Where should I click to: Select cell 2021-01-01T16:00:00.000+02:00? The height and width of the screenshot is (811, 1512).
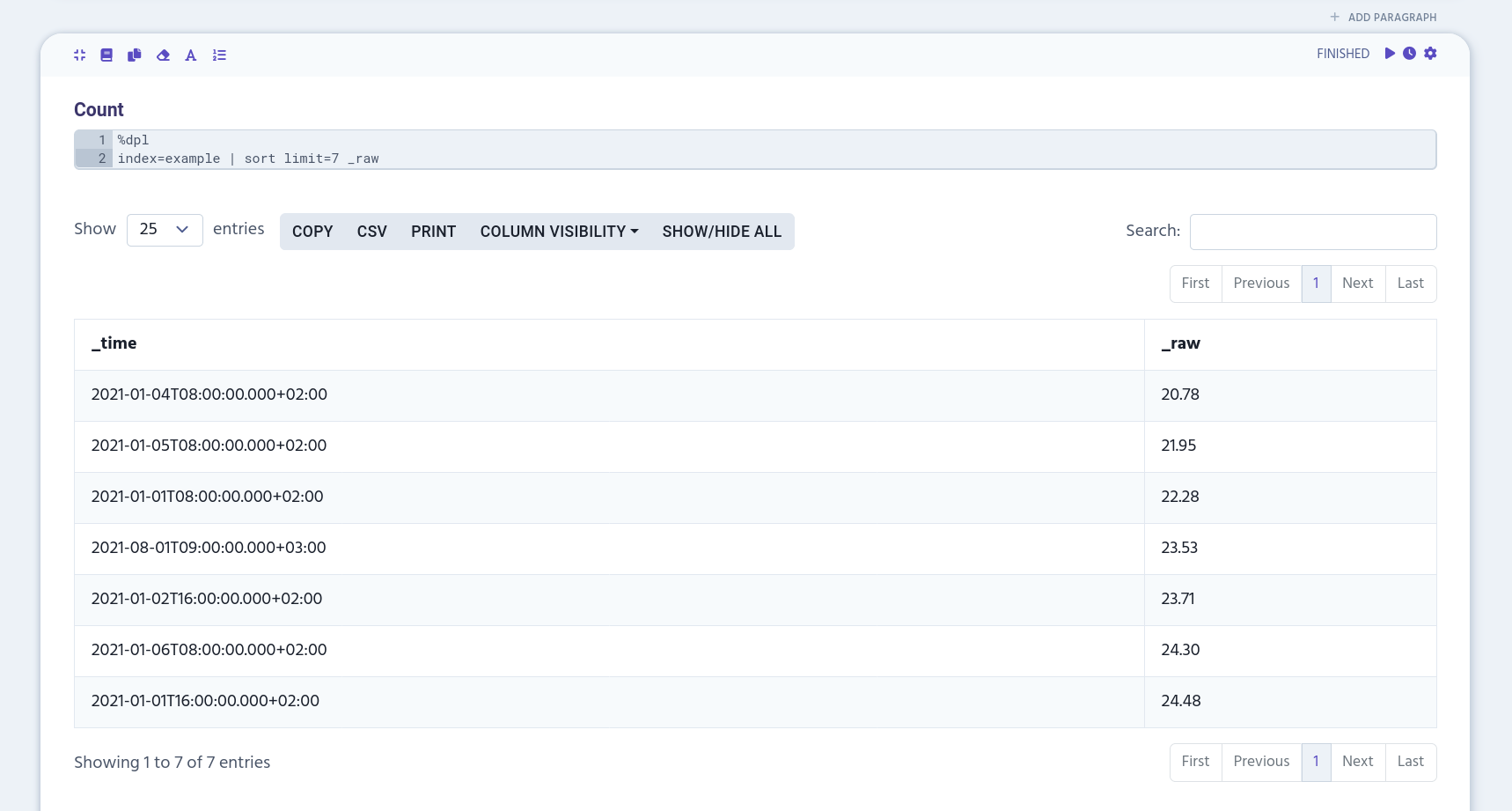(x=609, y=702)
